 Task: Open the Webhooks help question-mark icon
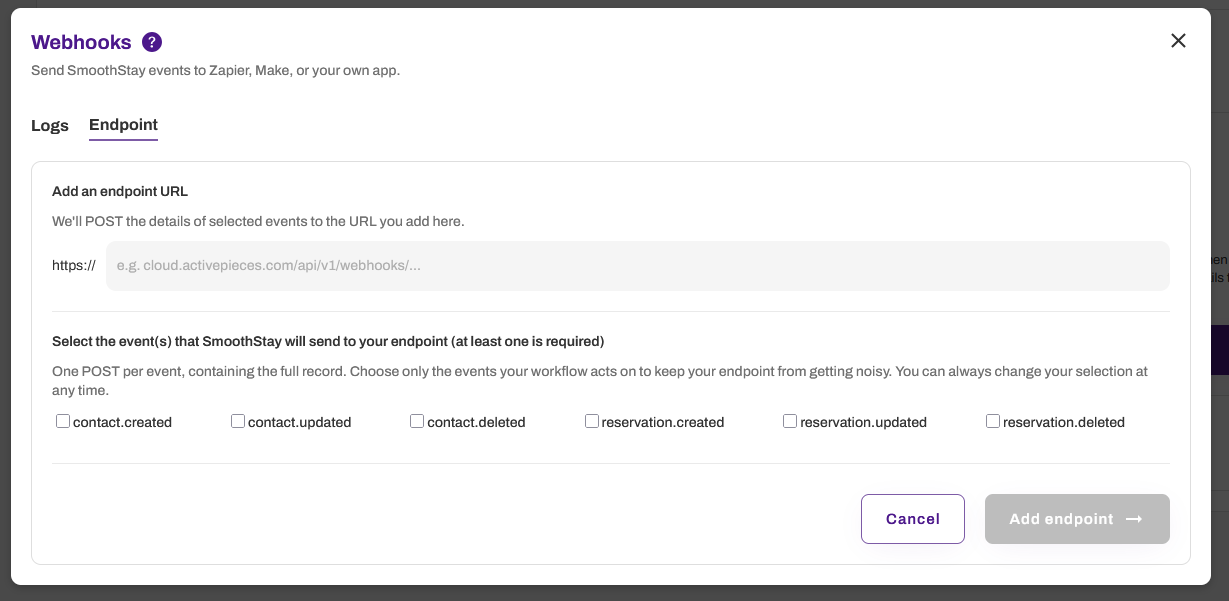[152, 42]
